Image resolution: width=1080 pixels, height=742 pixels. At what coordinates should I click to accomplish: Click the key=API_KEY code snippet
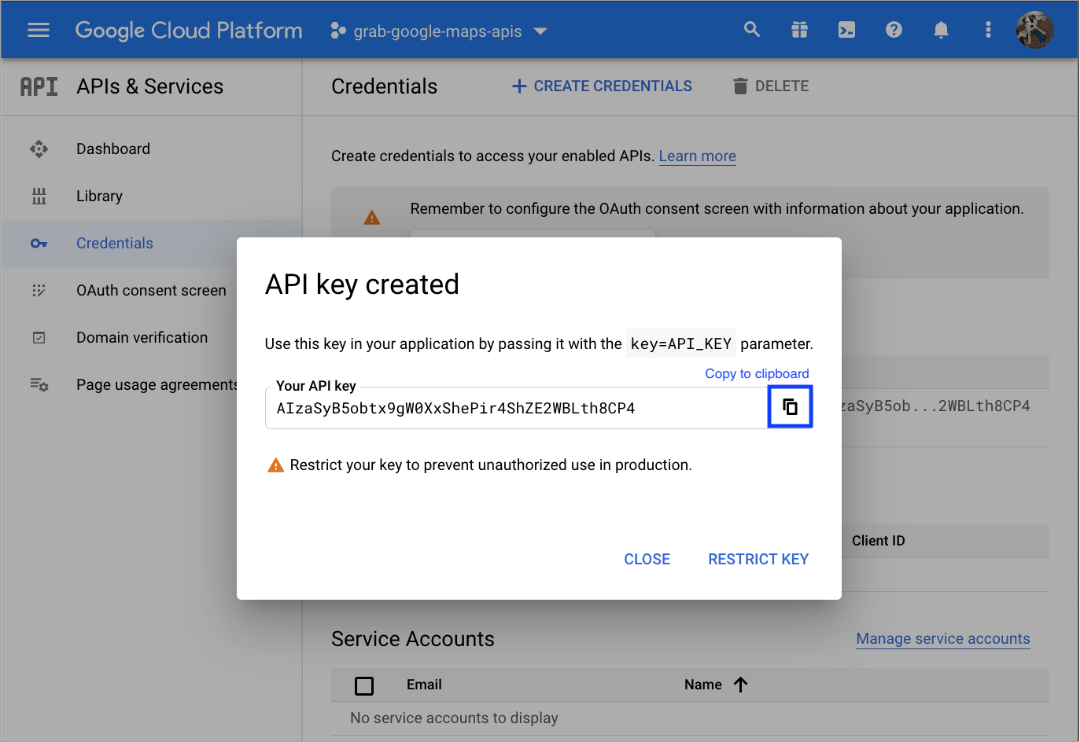[681, 344]
